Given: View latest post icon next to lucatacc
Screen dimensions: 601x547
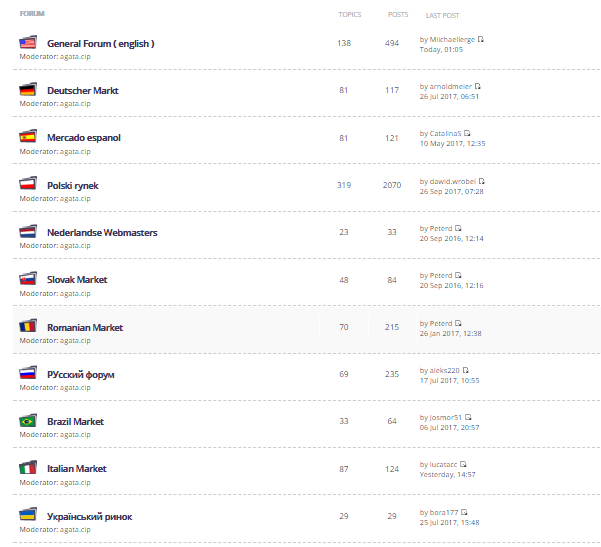Looking at the screenshot, I should click(x=463, y=464).
